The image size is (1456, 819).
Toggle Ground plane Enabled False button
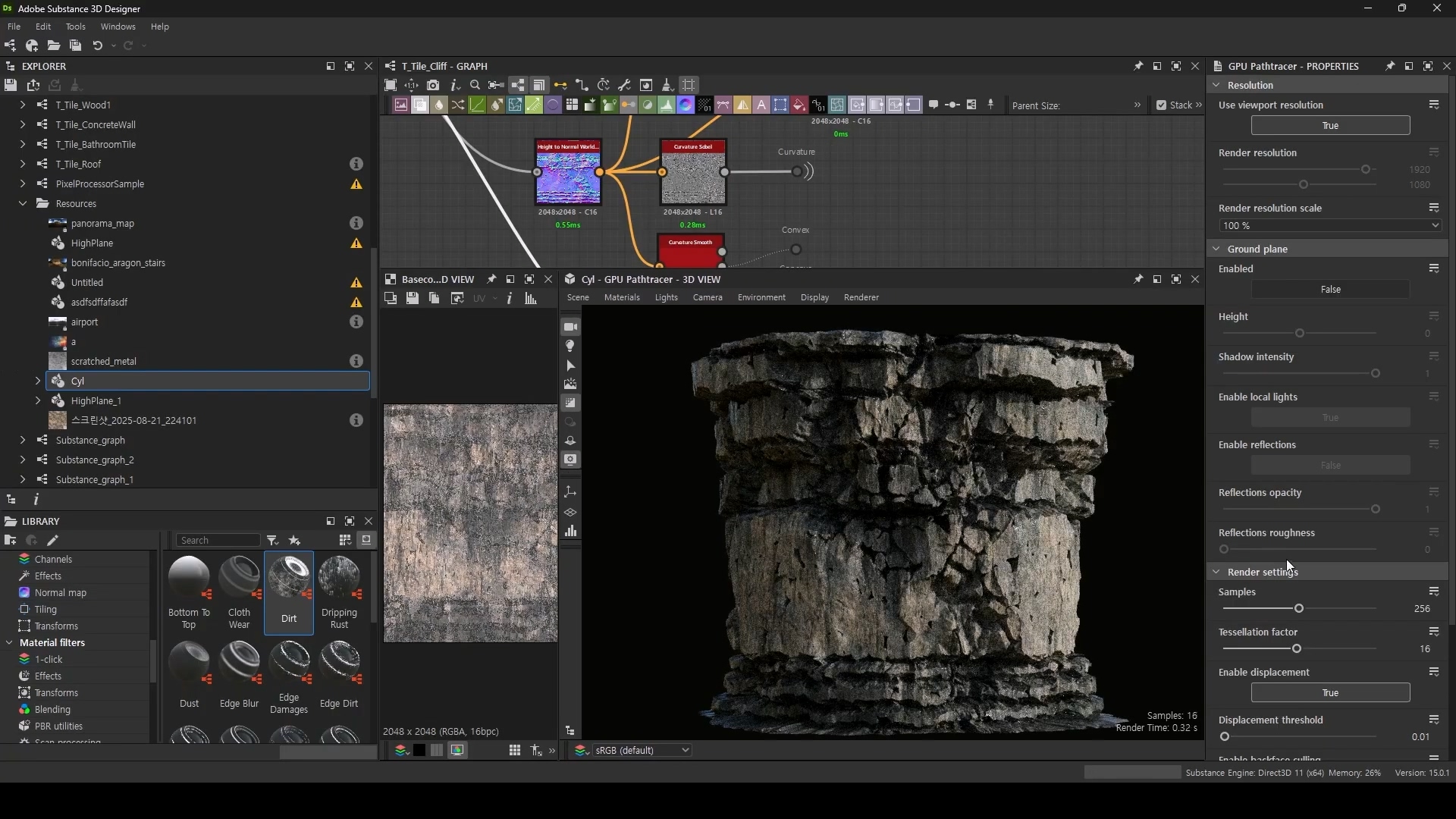pos(1330,290)
